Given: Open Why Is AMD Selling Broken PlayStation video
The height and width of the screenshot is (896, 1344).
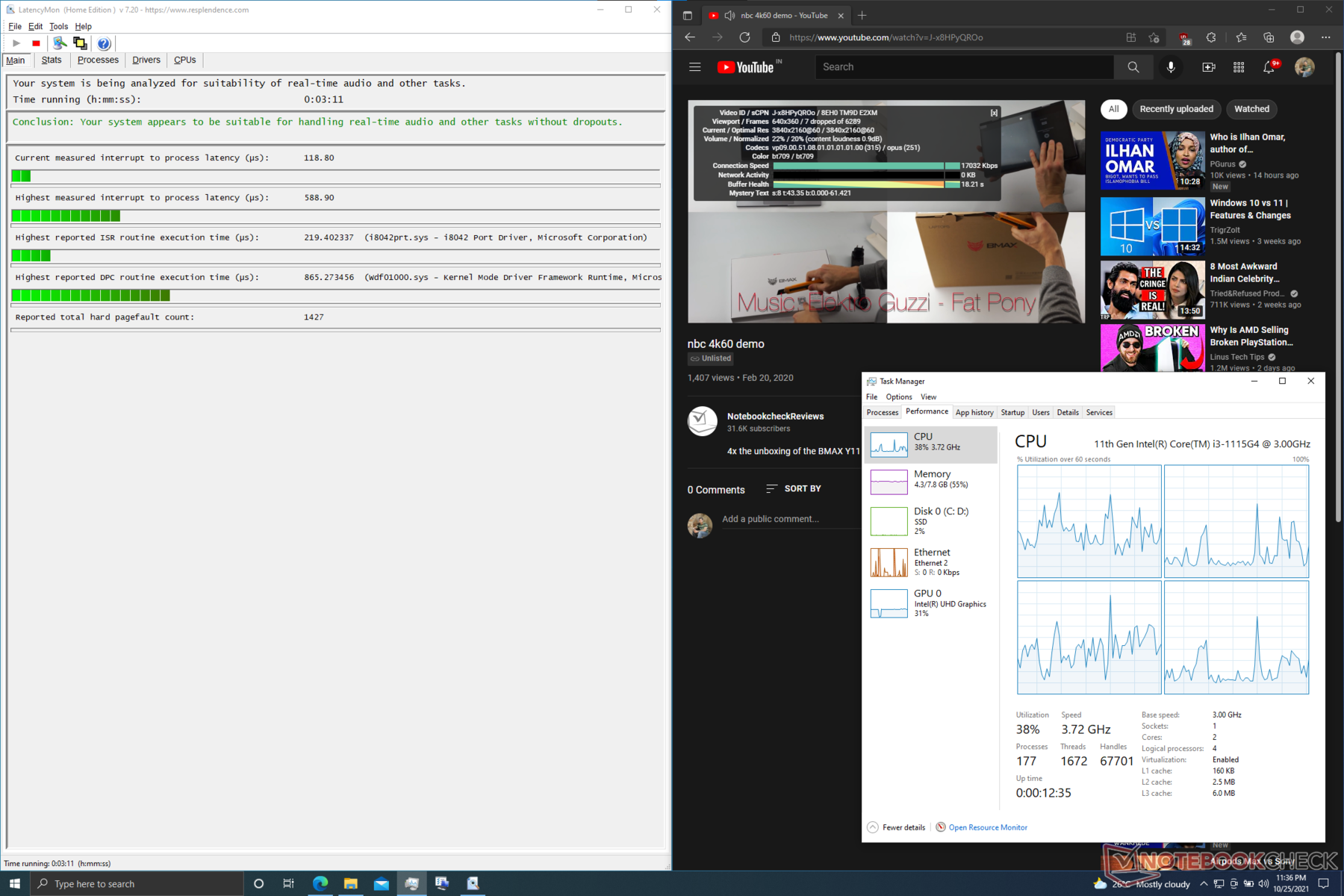Looking at the screenshot, I should pos(1153,347).
